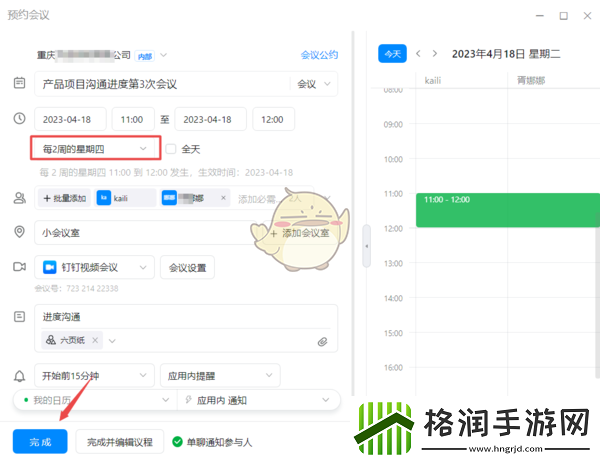
Task: Click the 批量添加 button
Action: (x=64, y=198)
